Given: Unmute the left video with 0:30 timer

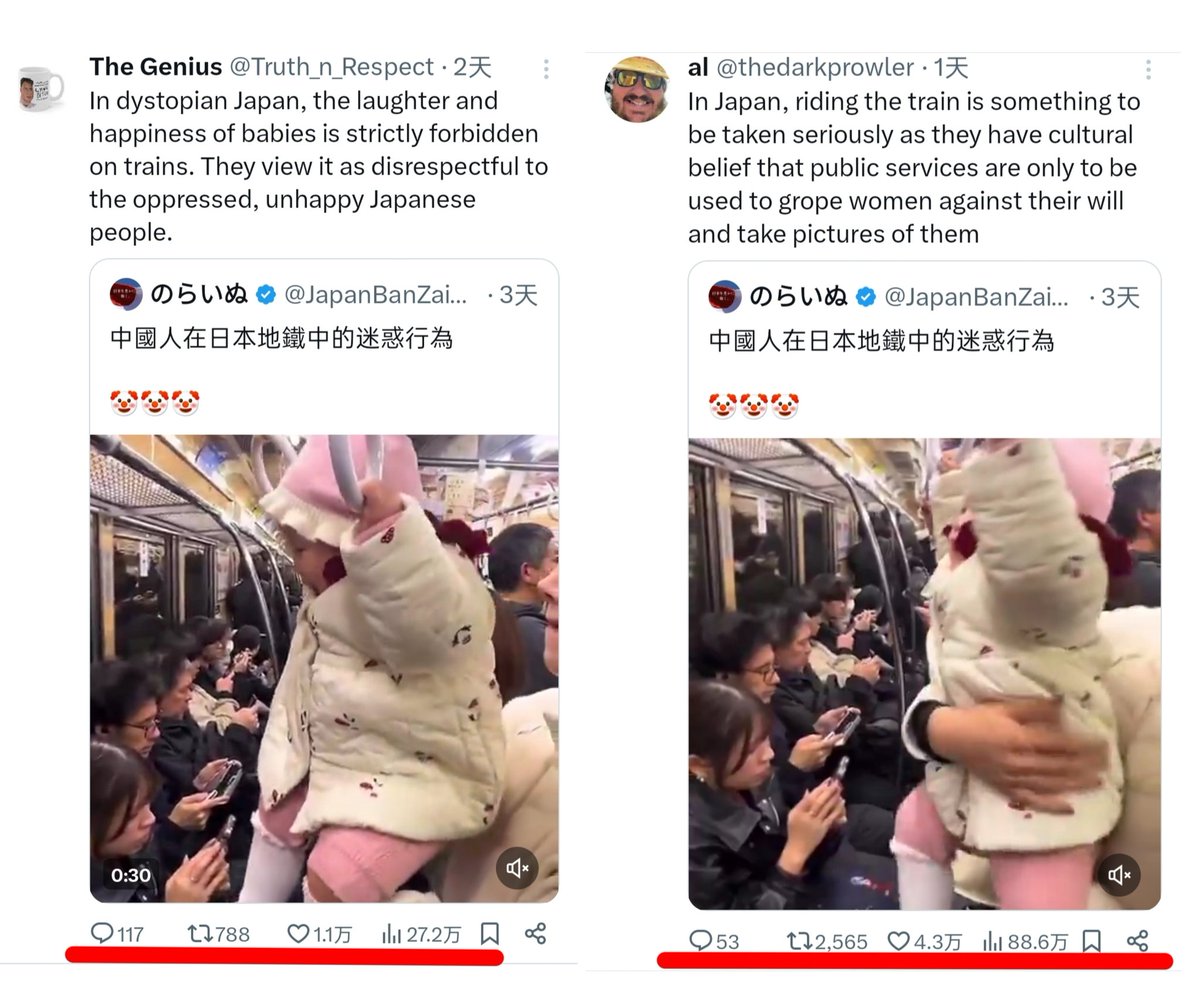Looking at the screenshot, I should tap(518, 868).
